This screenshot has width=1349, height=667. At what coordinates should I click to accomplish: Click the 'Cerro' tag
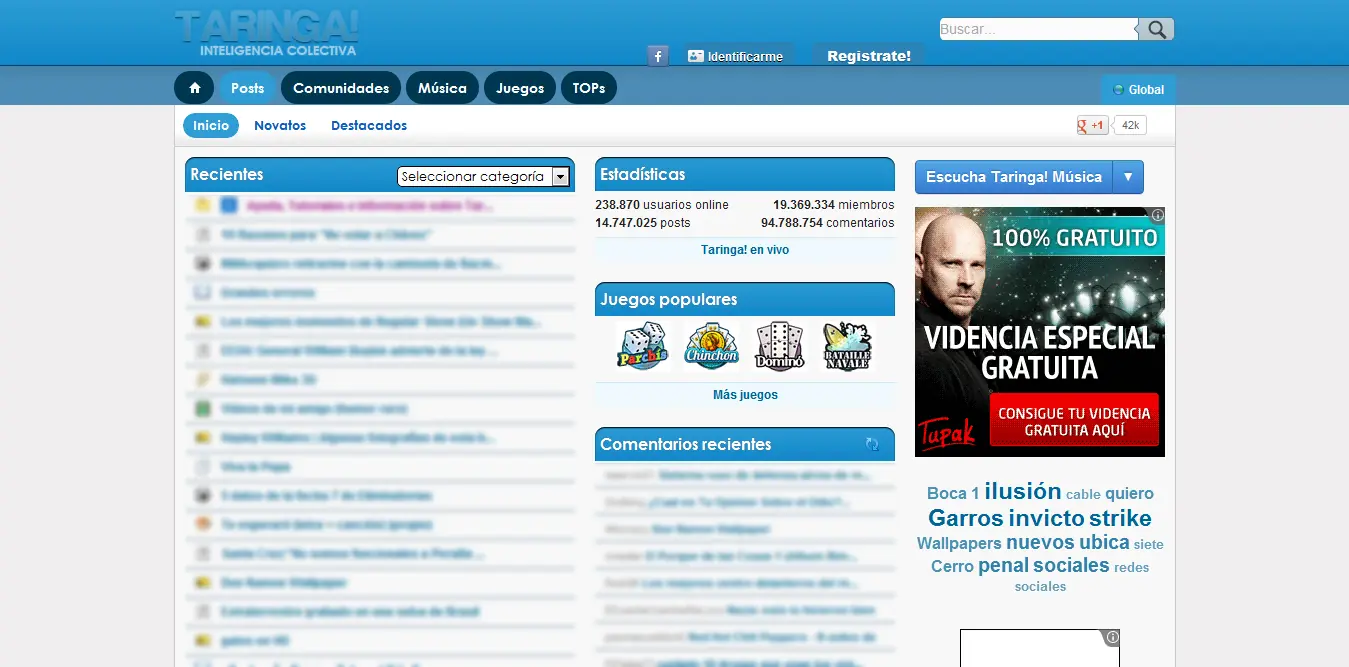[x=952, y=566]
